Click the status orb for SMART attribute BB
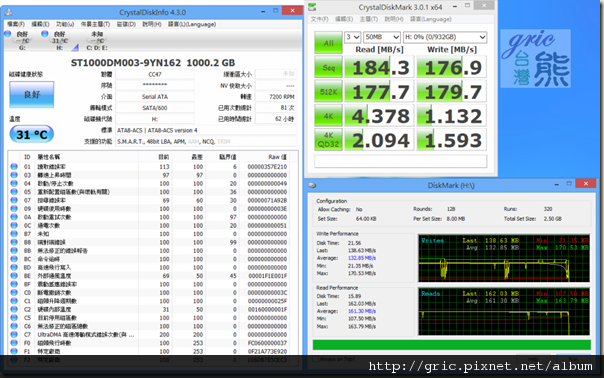This screenshot has width=604, height=378. pos(14,250)
